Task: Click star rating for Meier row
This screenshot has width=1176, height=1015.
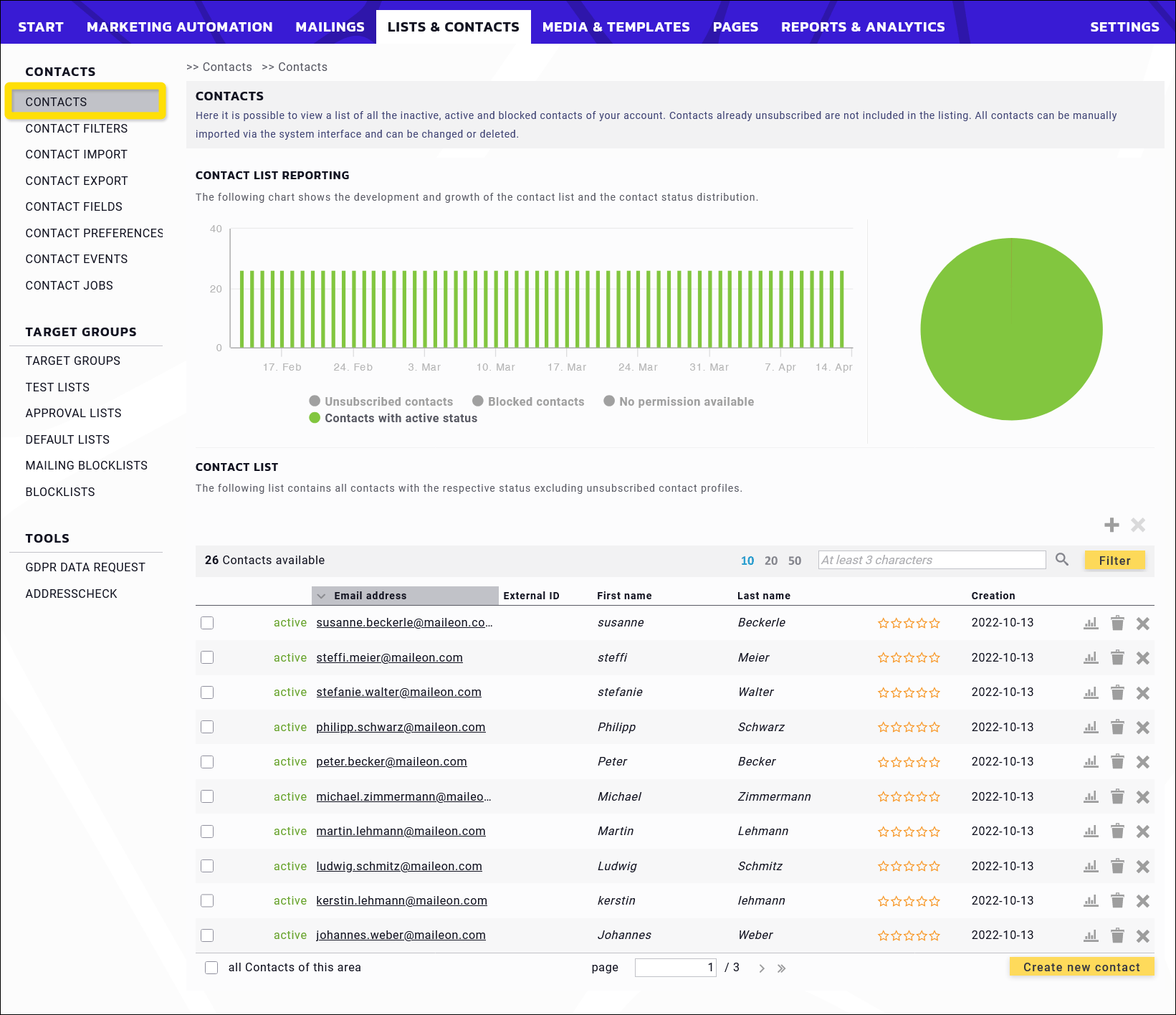Action: coord(909,658)
